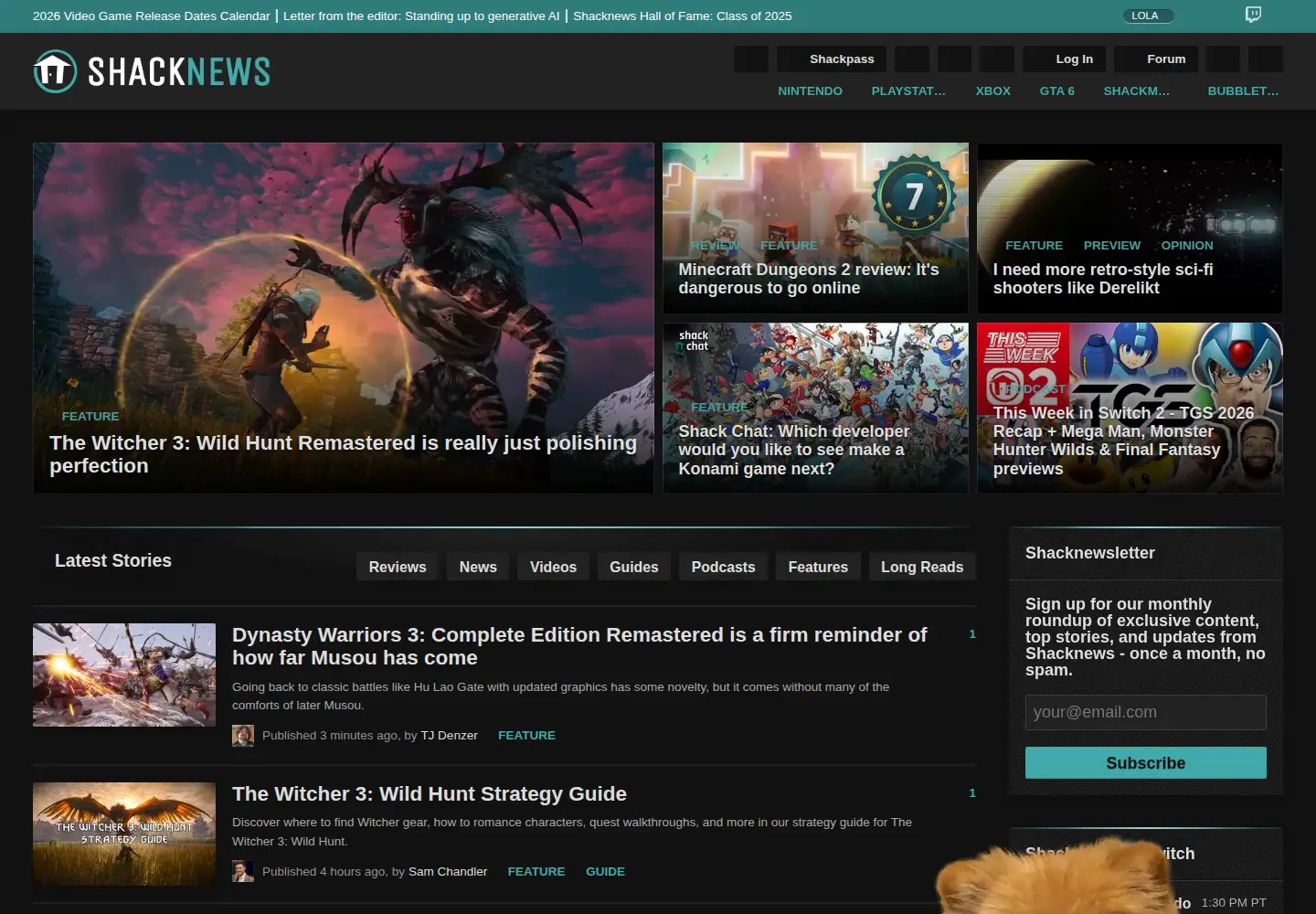Click the newsletter email input field
Viewport: 1316px width, 914px height.
point(1146,712)
